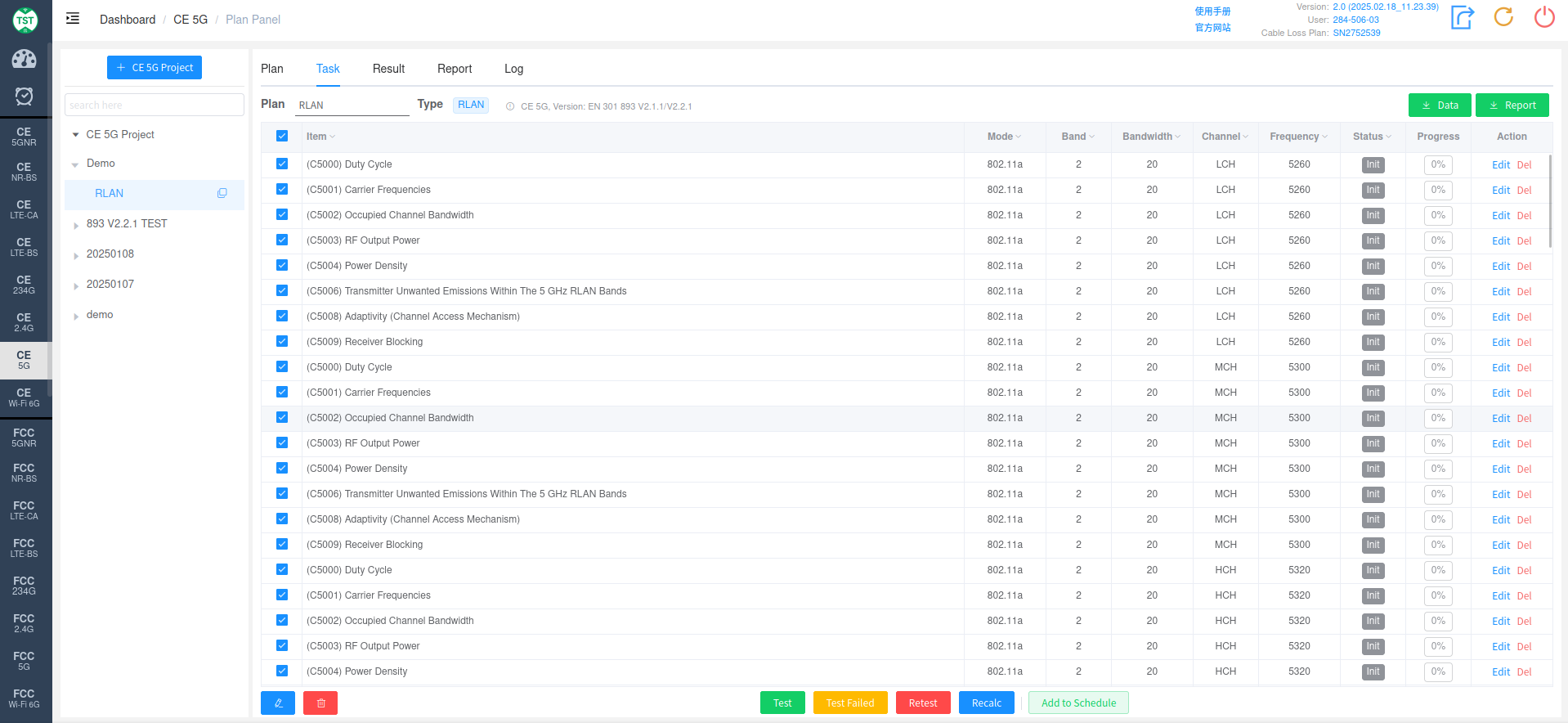Open CE Wi-Fi 6G module in sidebar

click(25, 397)
